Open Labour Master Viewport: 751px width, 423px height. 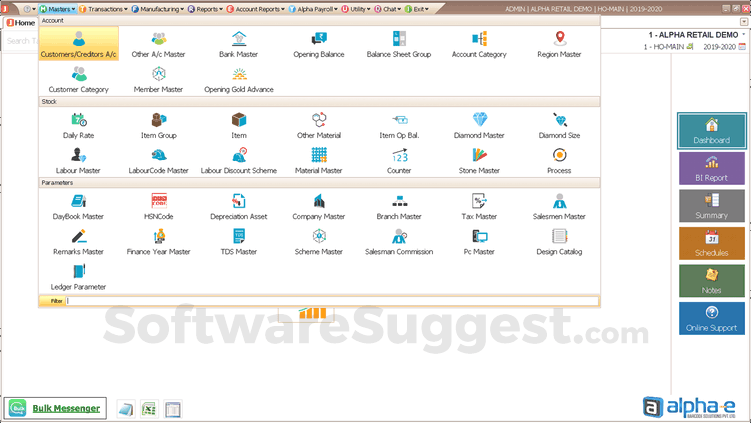point(78,161)
